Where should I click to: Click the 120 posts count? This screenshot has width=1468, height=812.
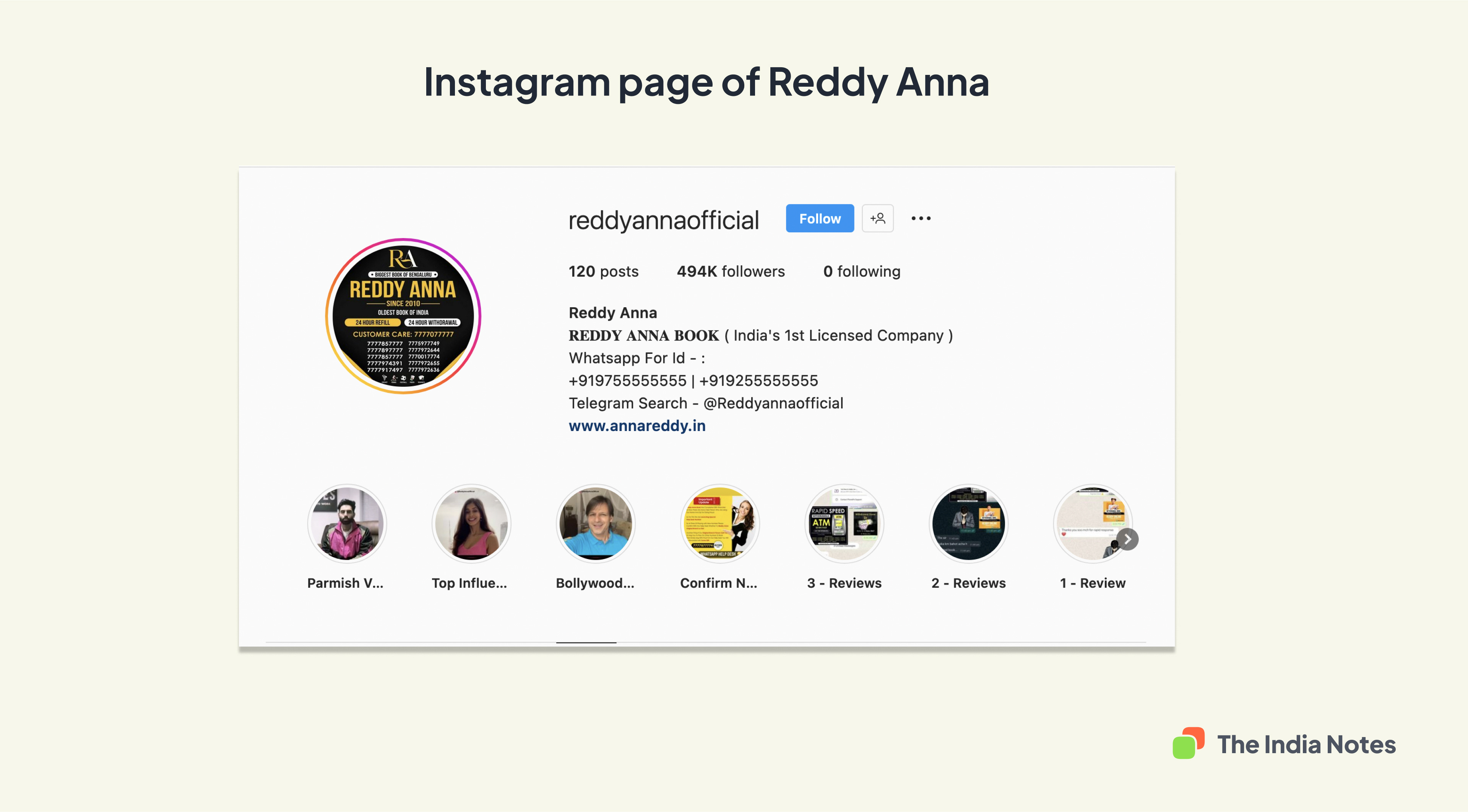pyautogui.click(x=604, y=272)
